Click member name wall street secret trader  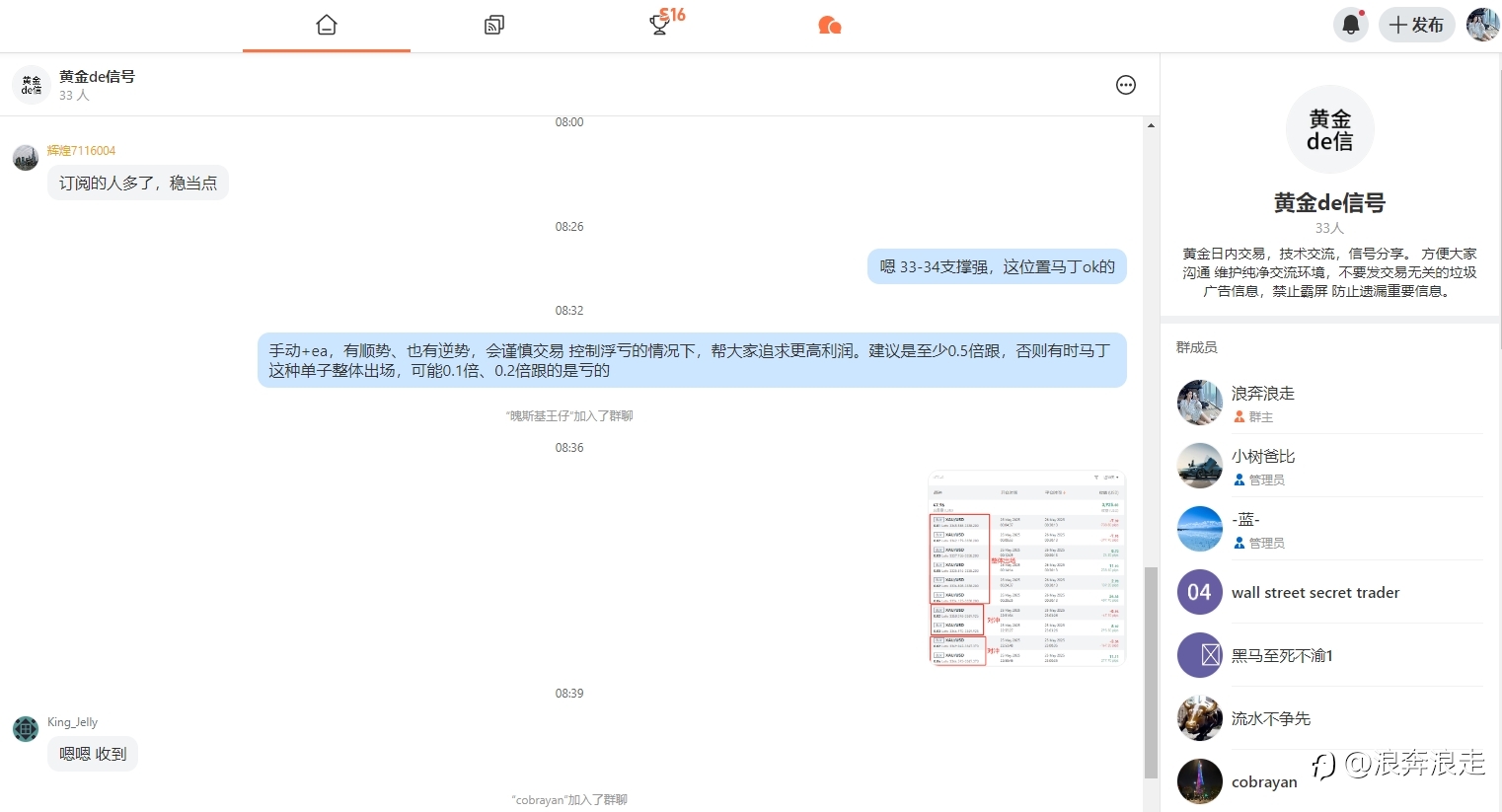(x=1315, y=592)
